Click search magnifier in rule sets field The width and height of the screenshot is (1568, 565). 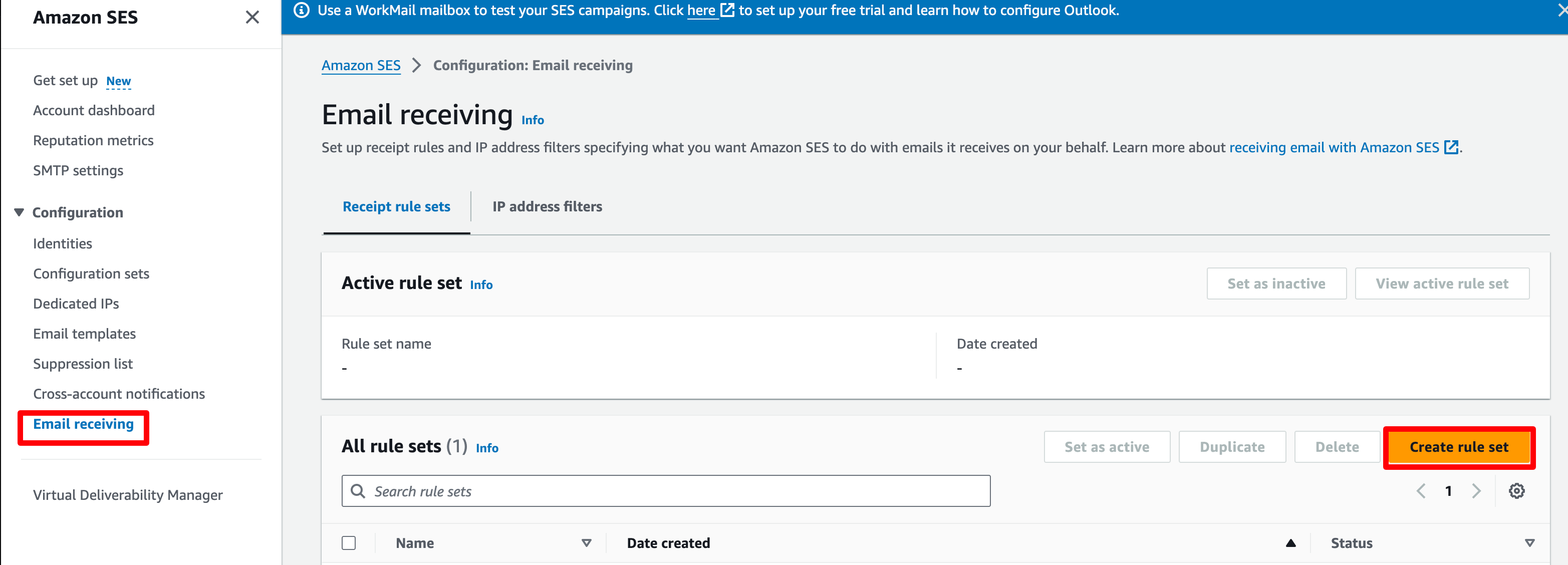click(358, 491)
